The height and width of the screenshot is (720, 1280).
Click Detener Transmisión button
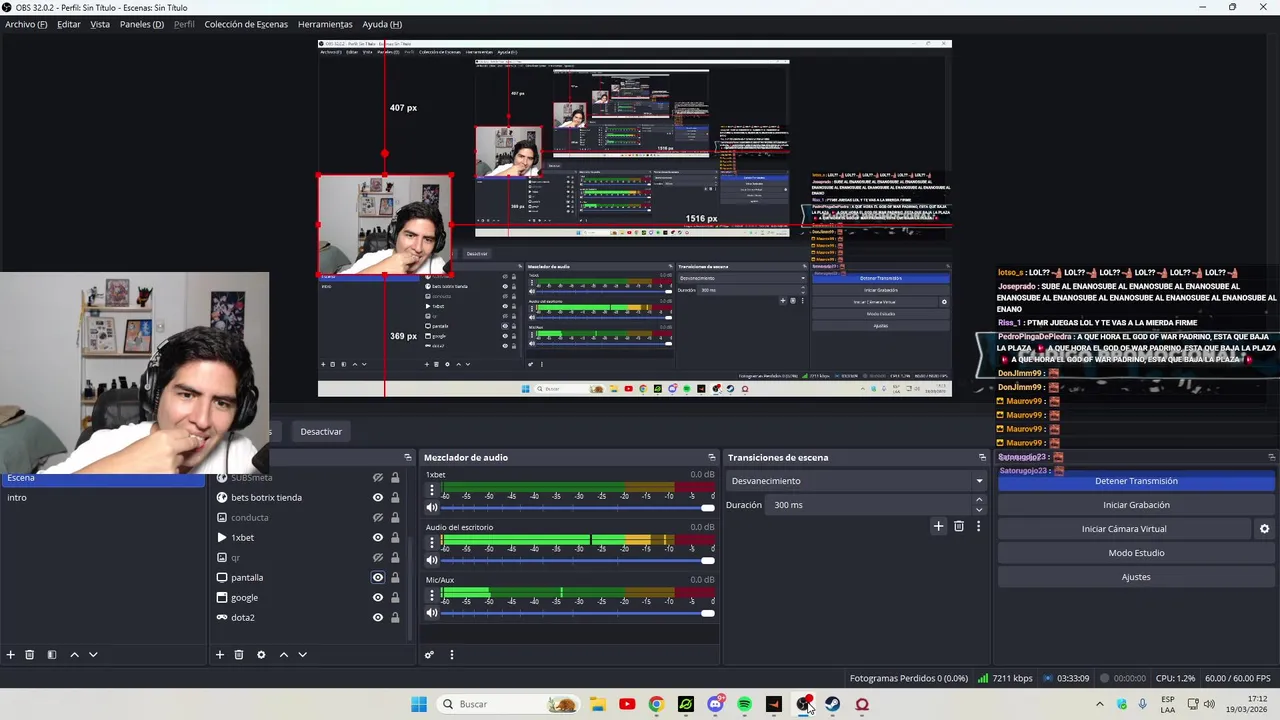1136,481
